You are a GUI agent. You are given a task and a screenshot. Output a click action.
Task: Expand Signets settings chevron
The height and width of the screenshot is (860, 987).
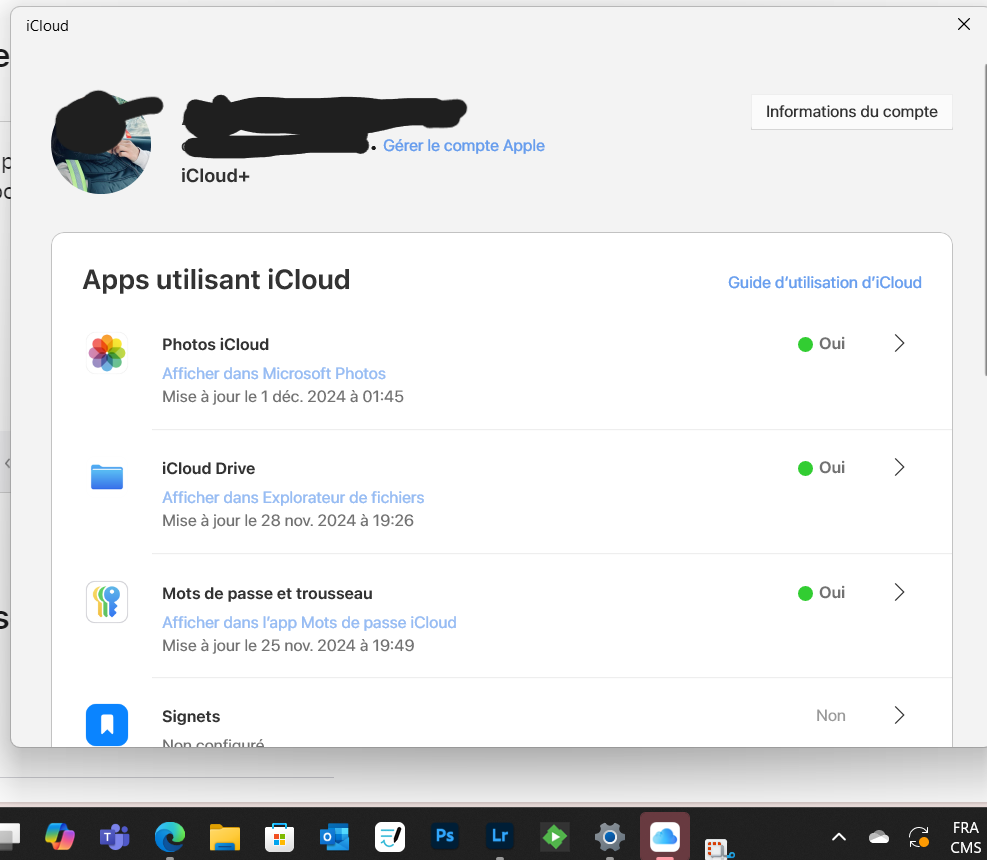[x=899, y=715]
